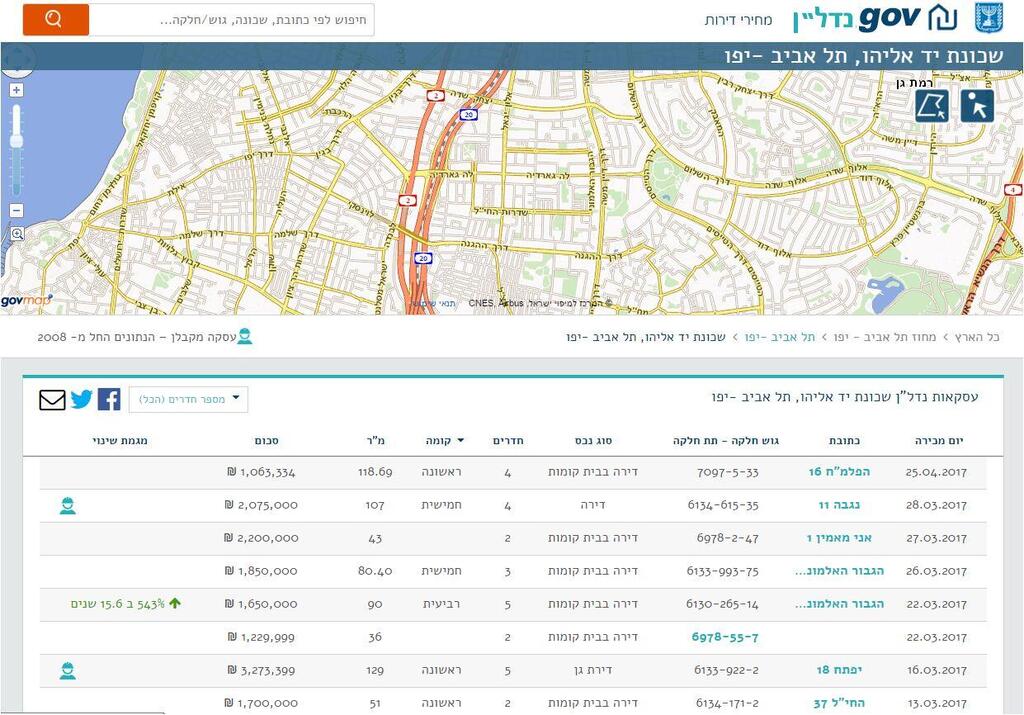Click the gov נדל"ן site logo
Image resolution: width=1024 pixels, height=715 pixels.
pyautogui.click(x=875, y=18)
